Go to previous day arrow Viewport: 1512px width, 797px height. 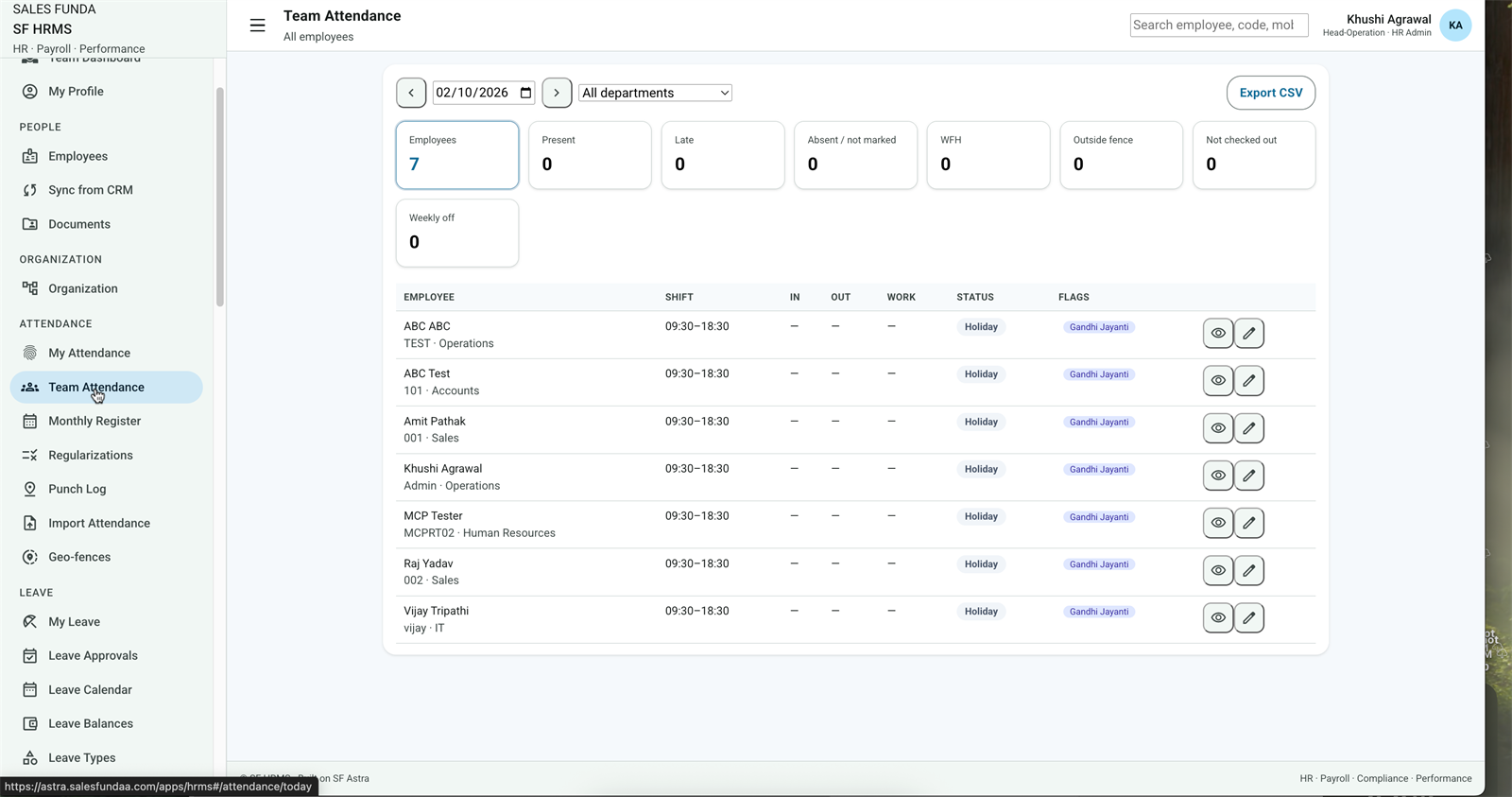pyautogui.click(x=411, y=93)
